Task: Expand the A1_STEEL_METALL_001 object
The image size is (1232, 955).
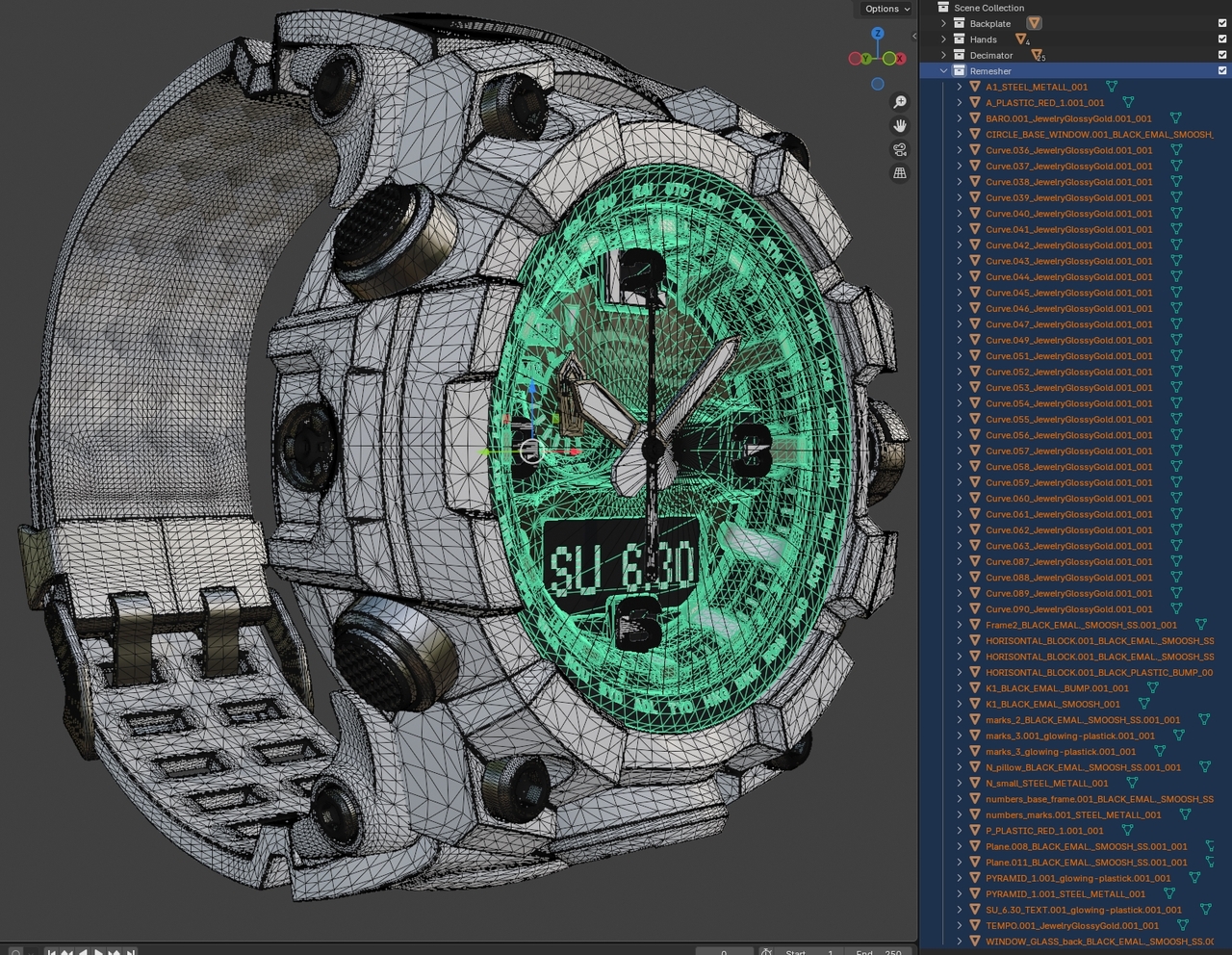Action: pyautogui.click(x=960, y=87)
